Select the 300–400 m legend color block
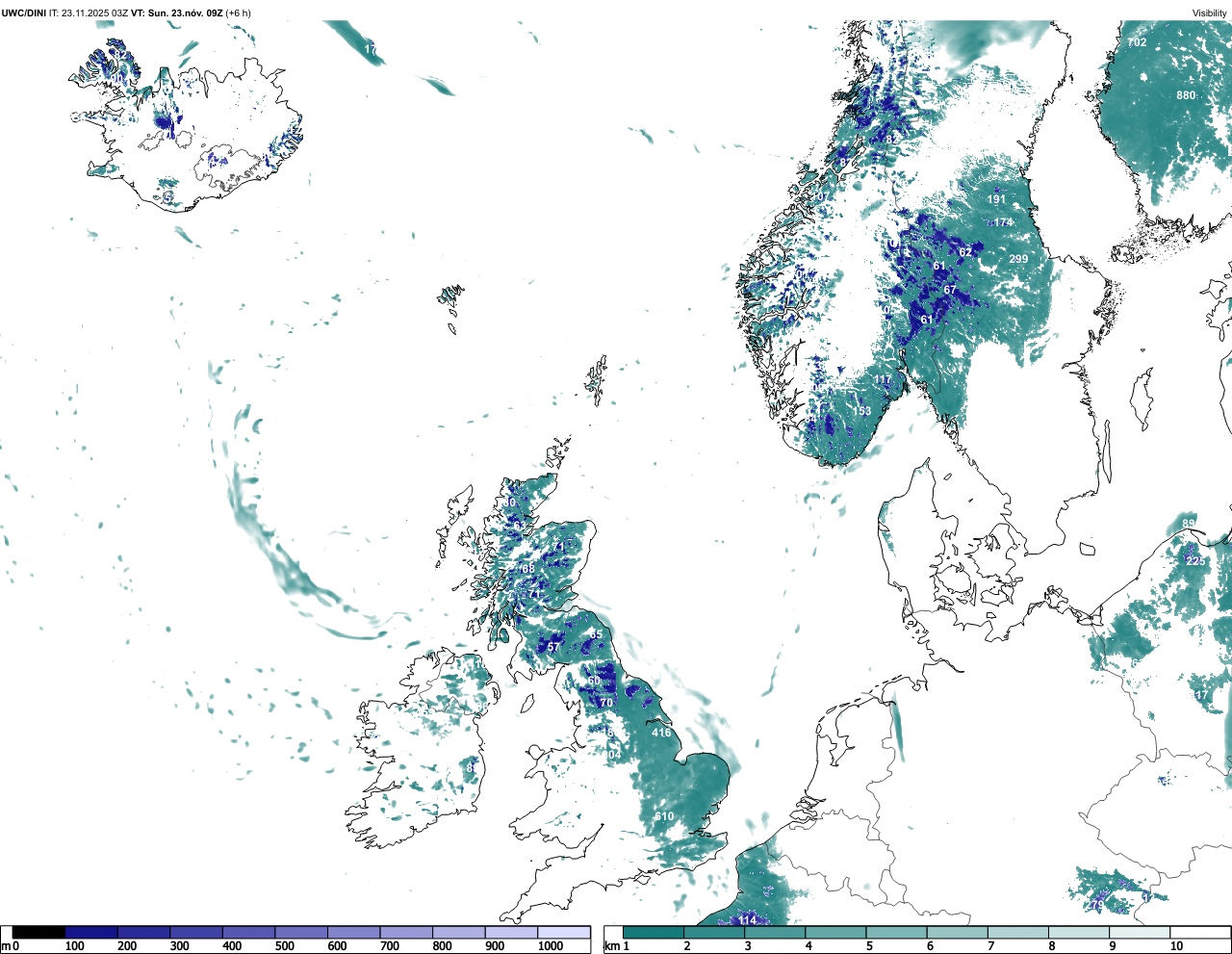The image size is (1232, 954). point(196,932)
